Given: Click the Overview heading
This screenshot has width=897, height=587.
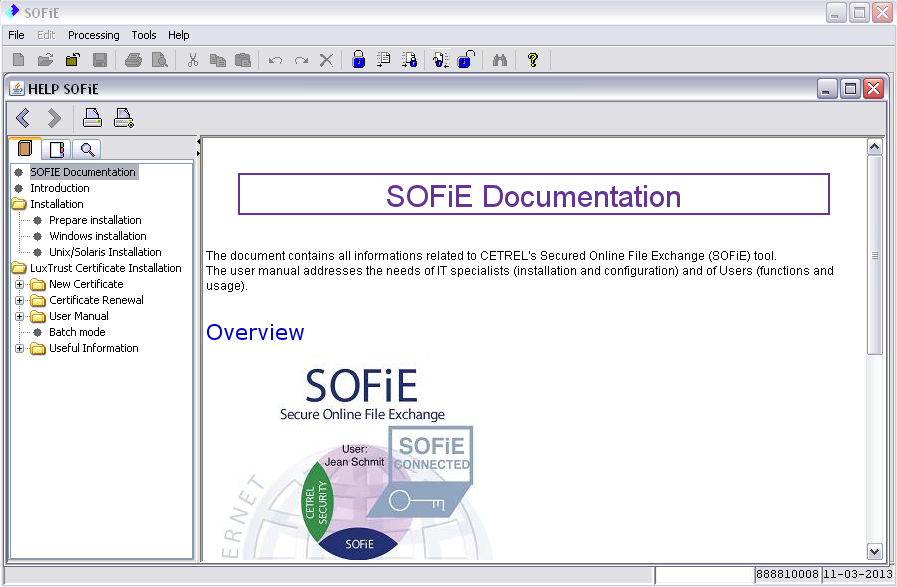Looking at the screenshot, I should (255, 332).
